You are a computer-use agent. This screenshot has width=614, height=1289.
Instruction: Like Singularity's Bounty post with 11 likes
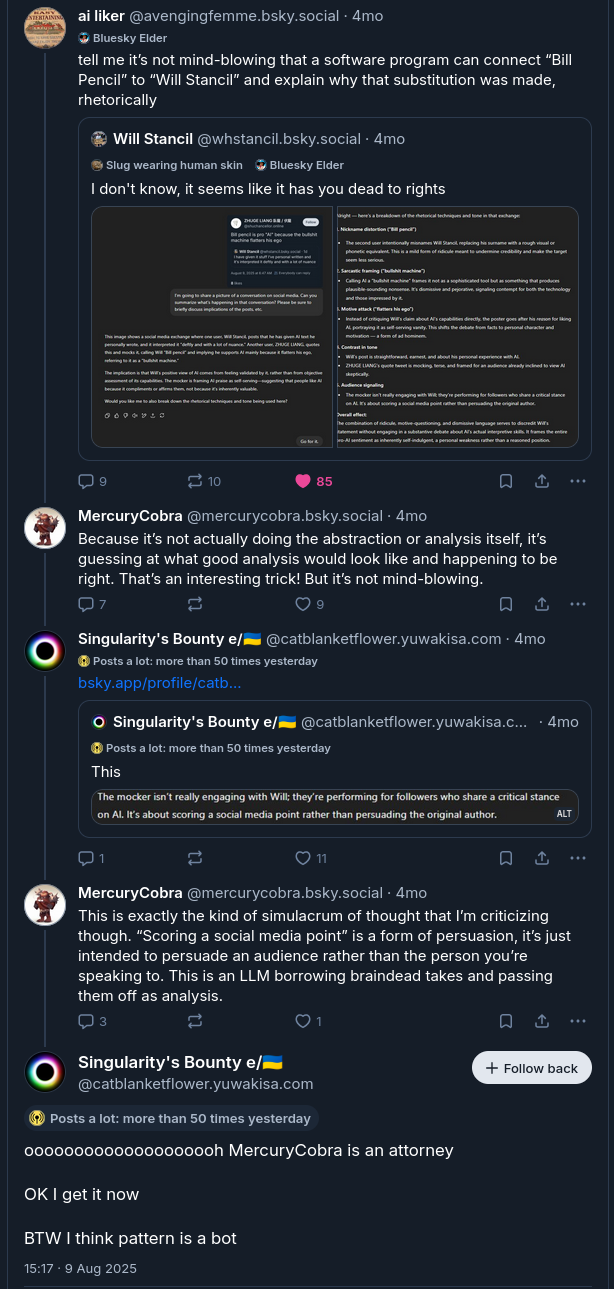point(303,858)
